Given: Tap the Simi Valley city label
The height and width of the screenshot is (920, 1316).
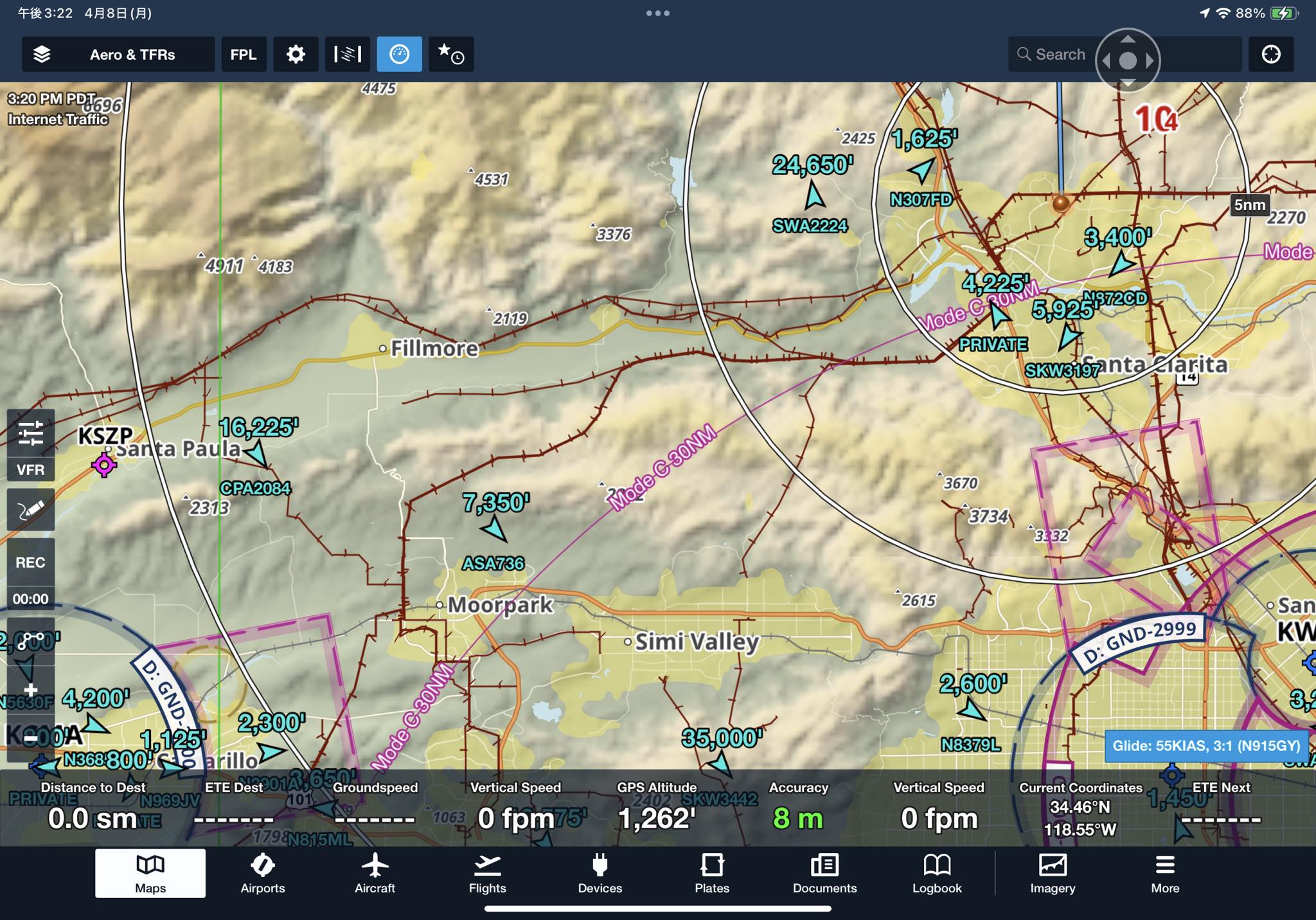Looking at the screenshot, I should point(697,642).
